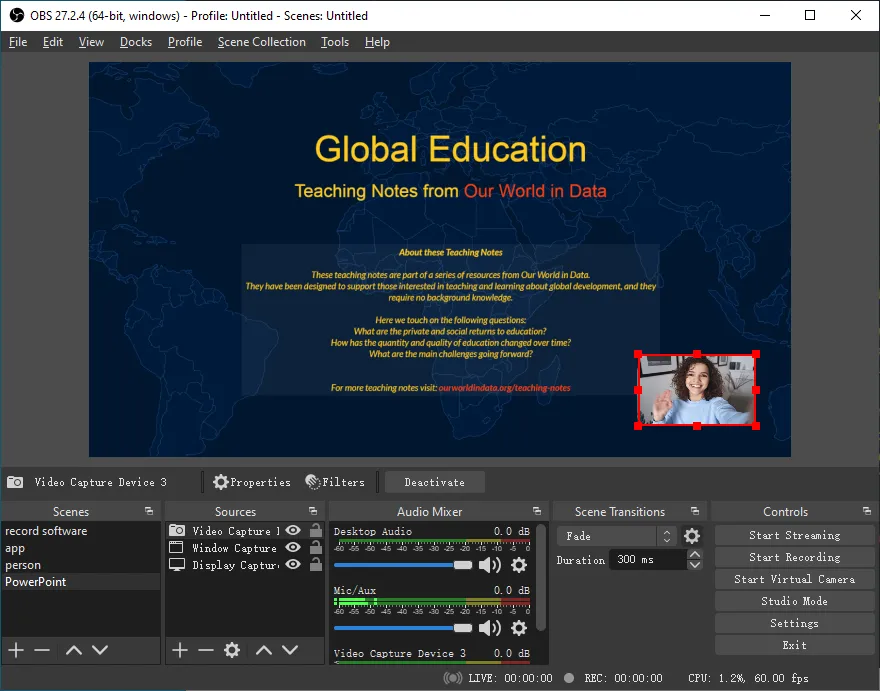880x691 pixels.
Task: Pop out the Sources dock
Action: tap(313, 511)
